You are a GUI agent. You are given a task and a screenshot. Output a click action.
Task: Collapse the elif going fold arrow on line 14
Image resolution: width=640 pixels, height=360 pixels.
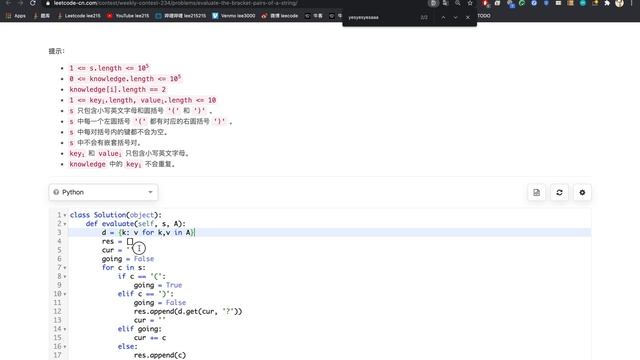[65, 329]
